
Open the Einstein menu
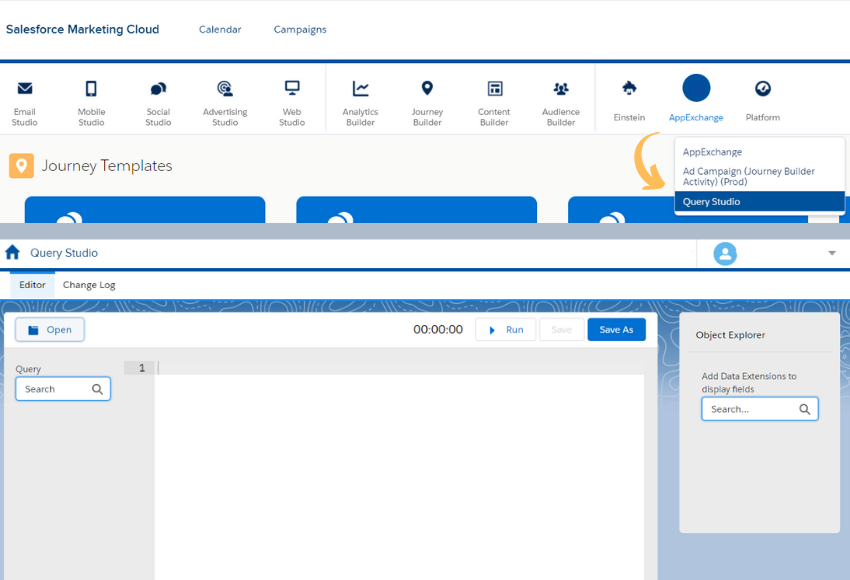(629, 101)
